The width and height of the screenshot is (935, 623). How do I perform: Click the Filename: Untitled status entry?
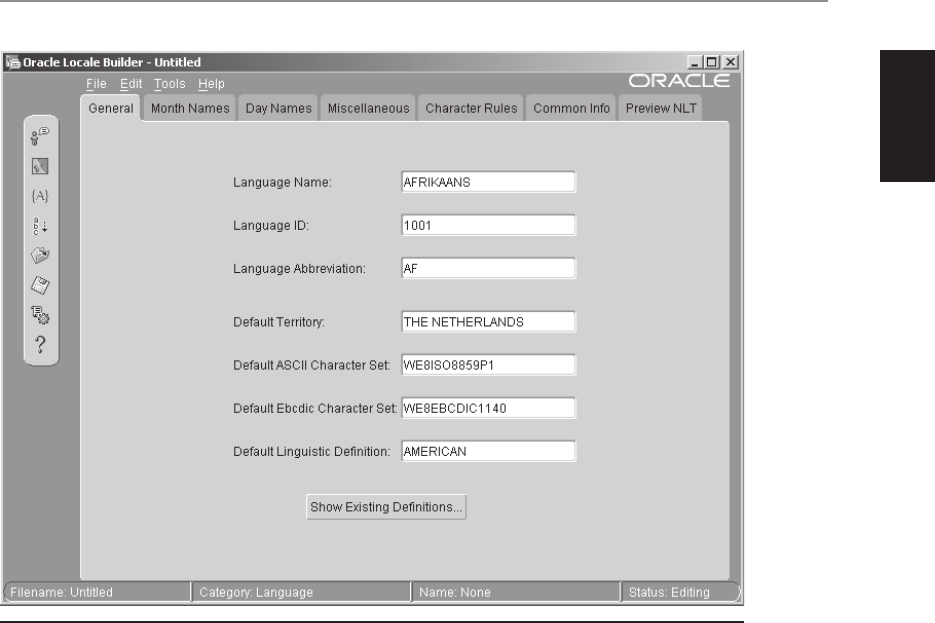point(61,592)
